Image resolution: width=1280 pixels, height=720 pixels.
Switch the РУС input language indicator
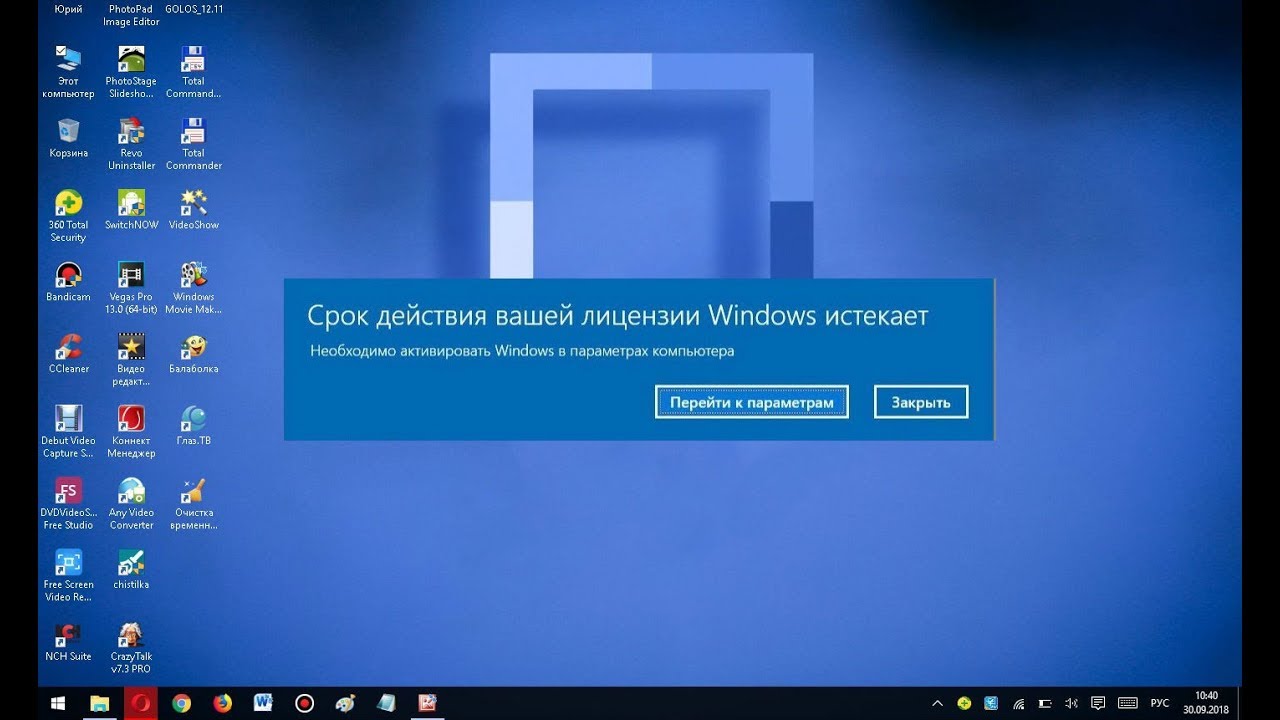pos(1160,703)
